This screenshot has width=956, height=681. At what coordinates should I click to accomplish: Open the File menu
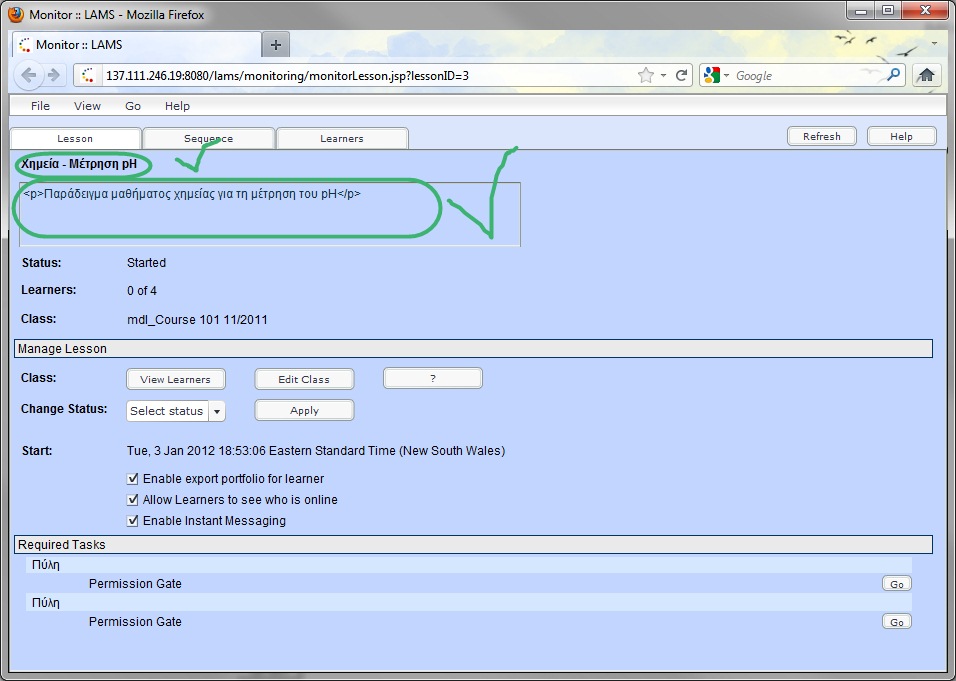pyautogui.click(x=40, y=106)
